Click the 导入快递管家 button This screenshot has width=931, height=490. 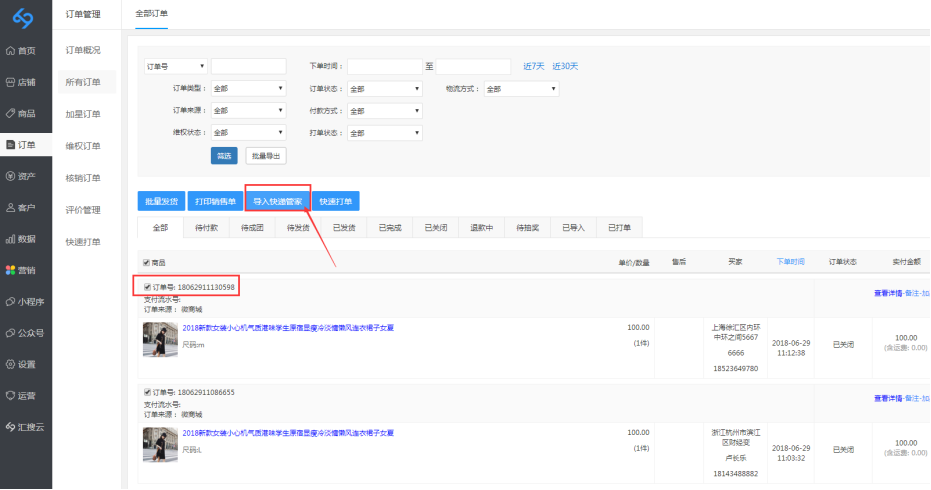tap(277, 201)
